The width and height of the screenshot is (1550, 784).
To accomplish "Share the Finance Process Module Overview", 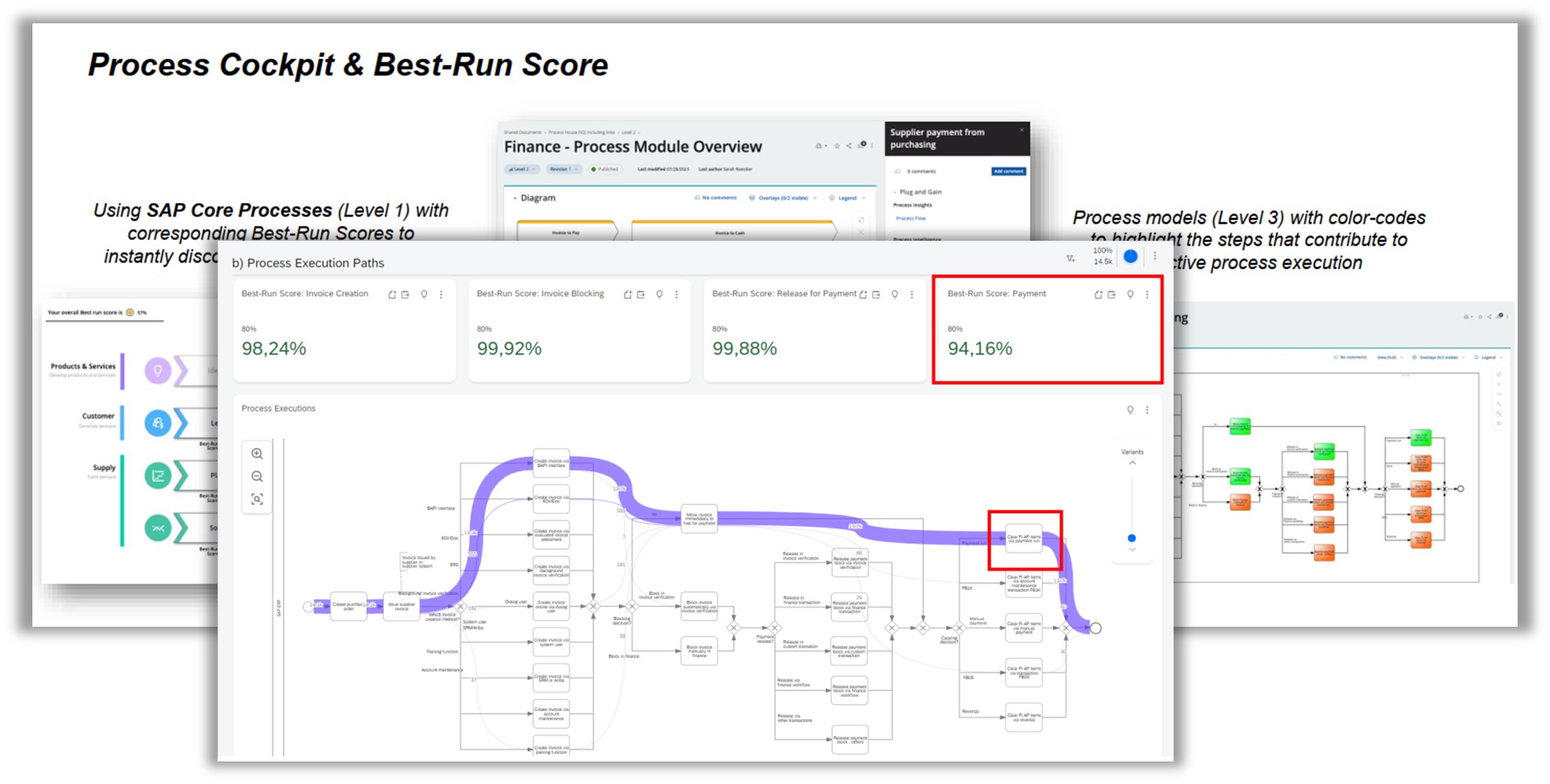I will click(849, 146).
